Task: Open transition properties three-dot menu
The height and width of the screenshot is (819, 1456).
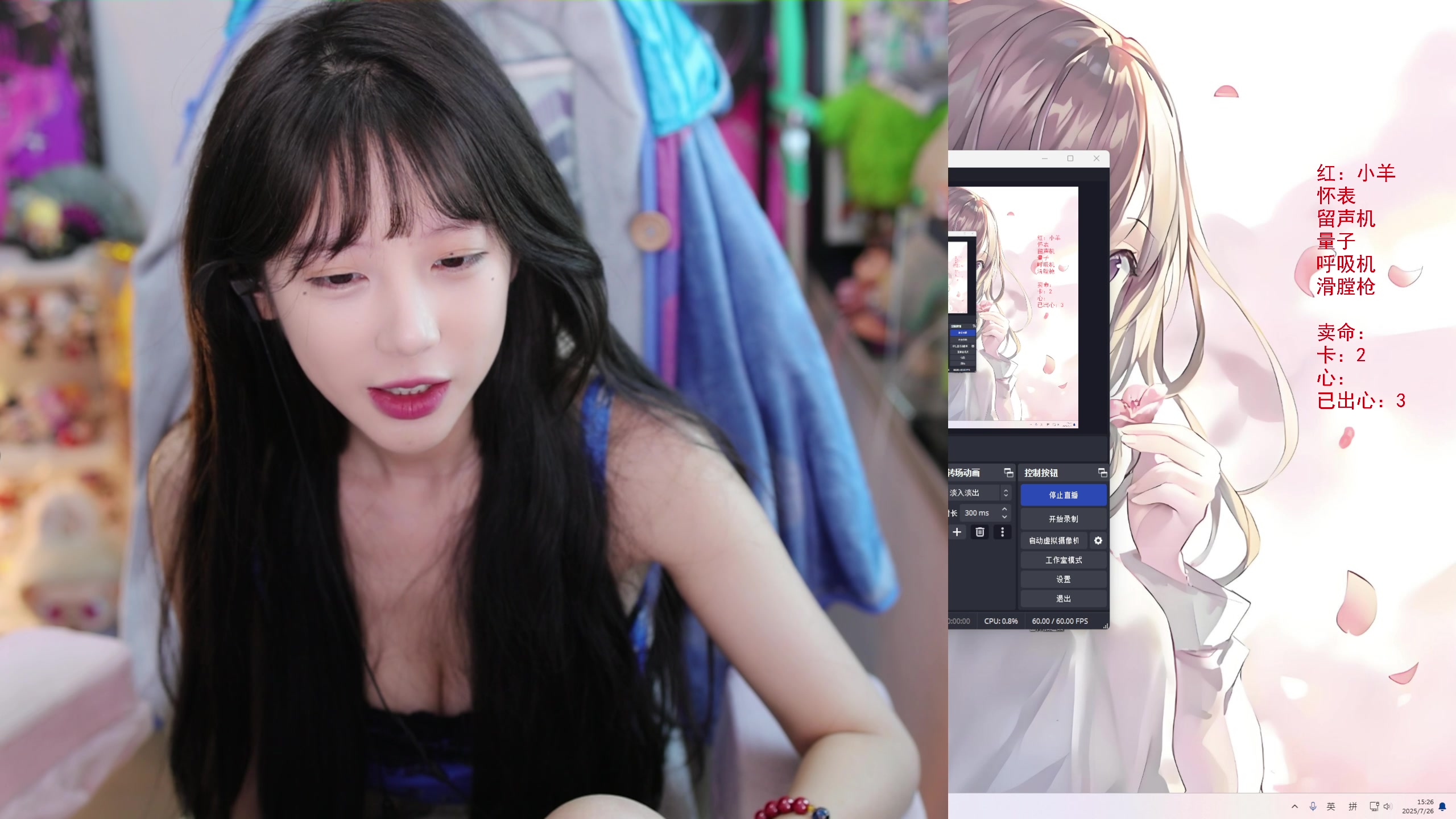Action: [x=1002, y=532]
